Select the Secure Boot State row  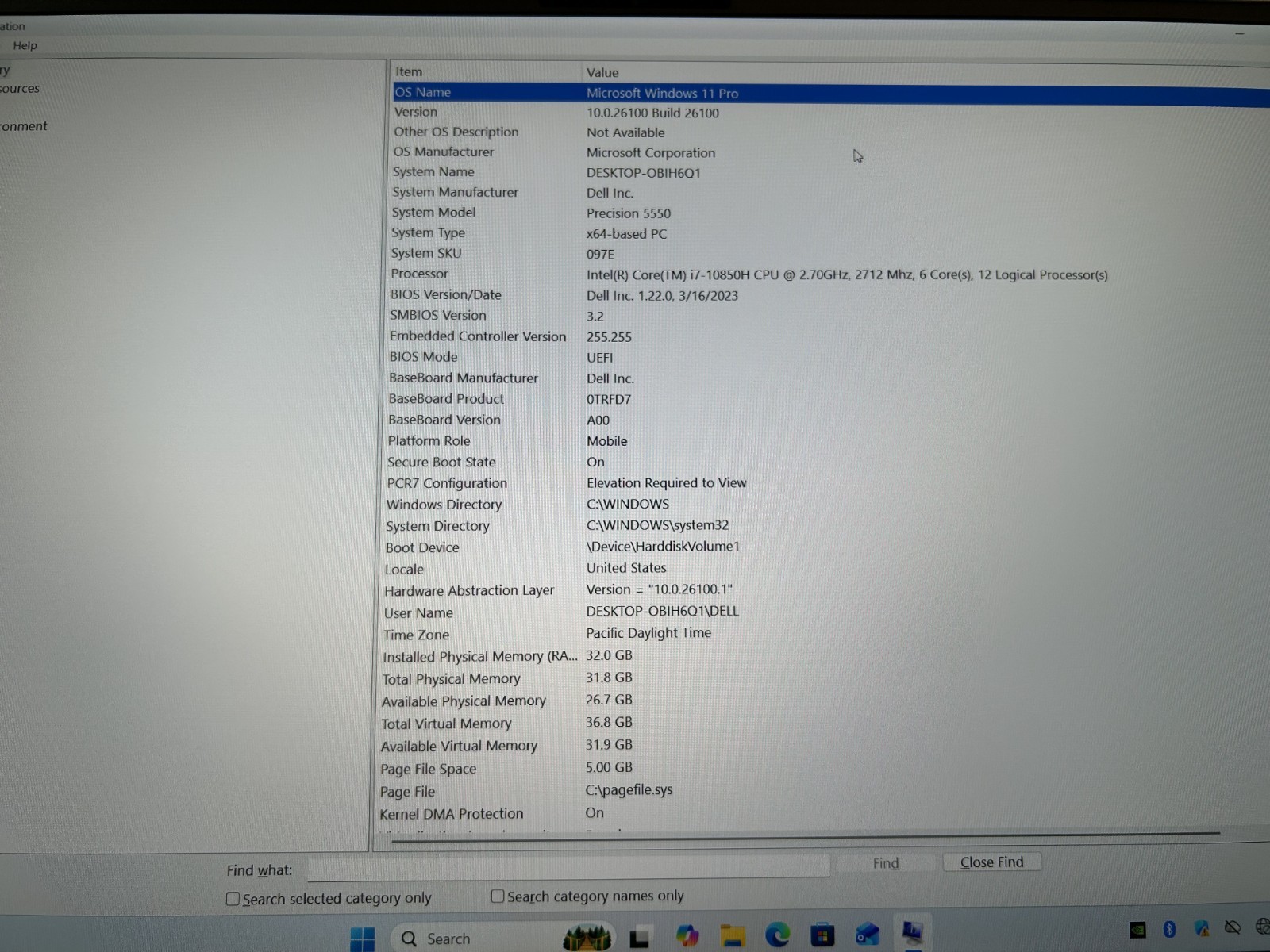(830, 462)
